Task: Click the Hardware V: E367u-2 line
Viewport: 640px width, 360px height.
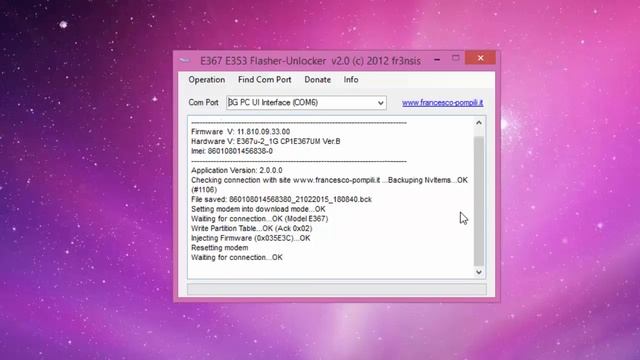Action: pos(266,141)
